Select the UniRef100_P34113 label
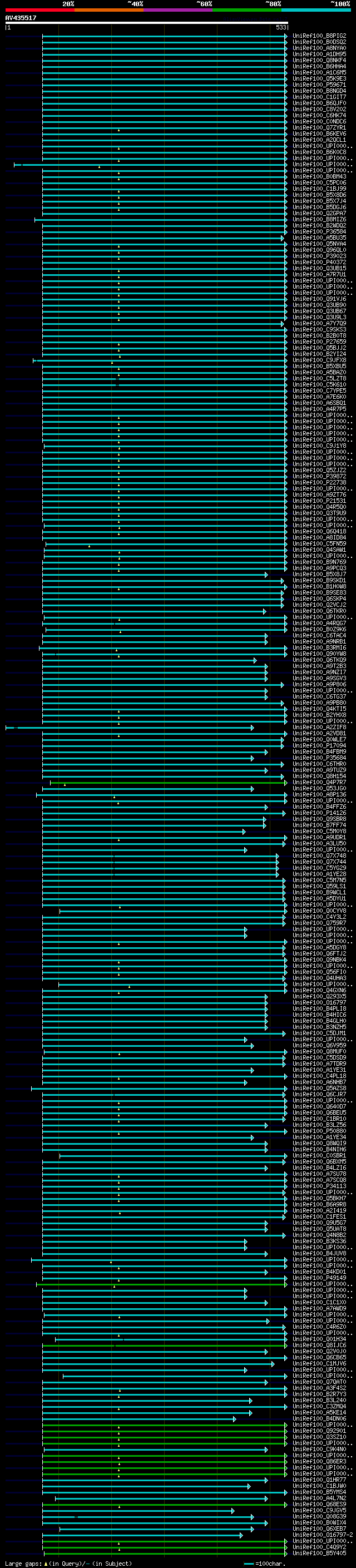Viewport: 356px width, 1568px height. pos(319,1186)
